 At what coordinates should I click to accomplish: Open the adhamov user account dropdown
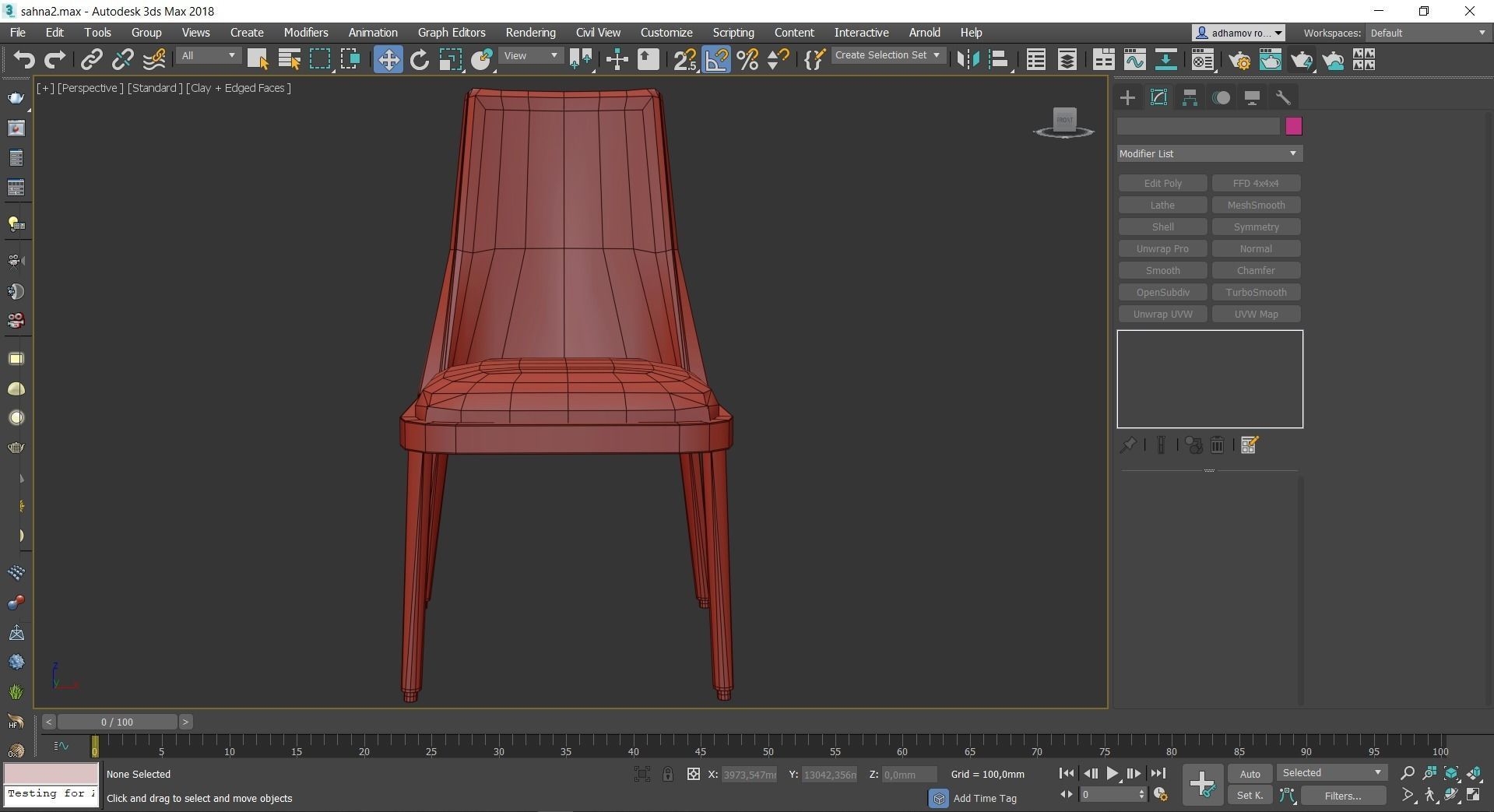(x=1239, y=33)
